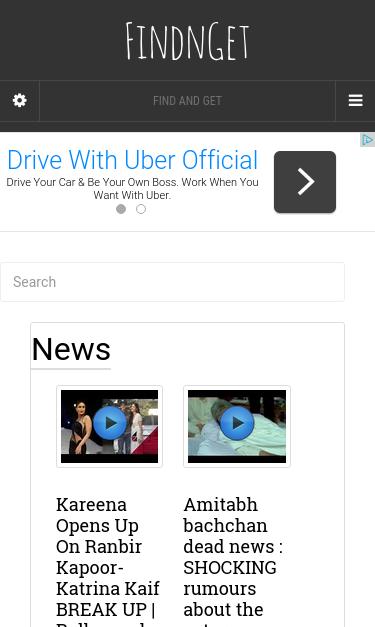Play the Amitabh Bachchan video thumbnail
Image resolution: width=375 pixels, height=627 pixels.
point(237,426)
